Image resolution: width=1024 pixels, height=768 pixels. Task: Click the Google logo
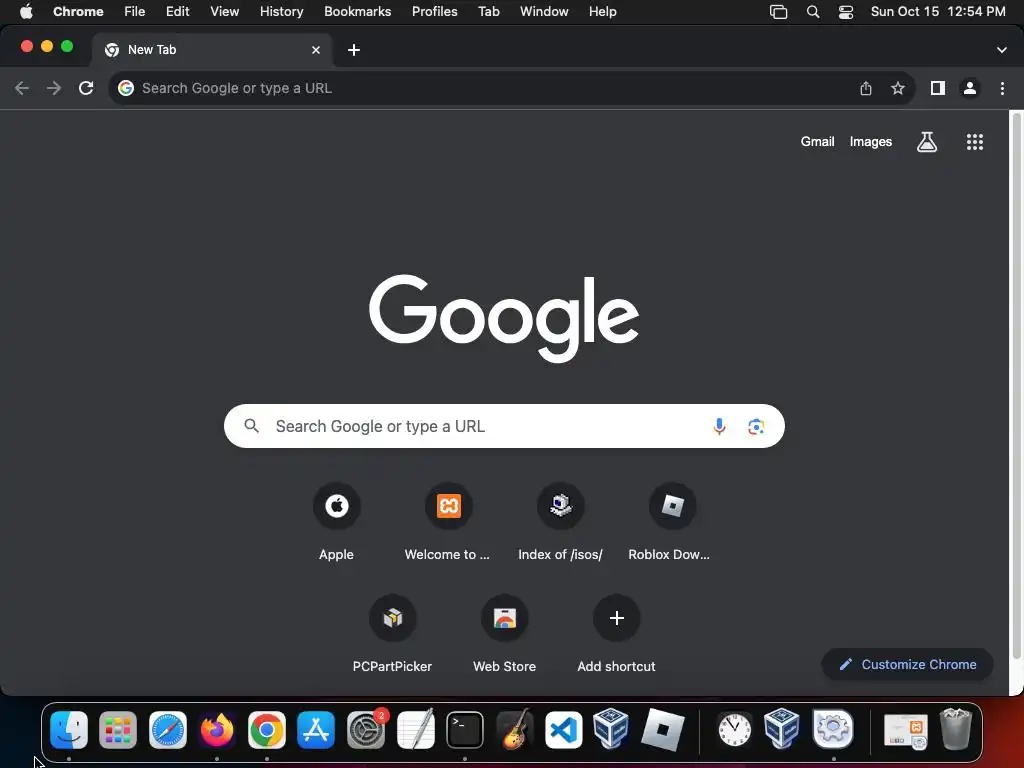504,318
